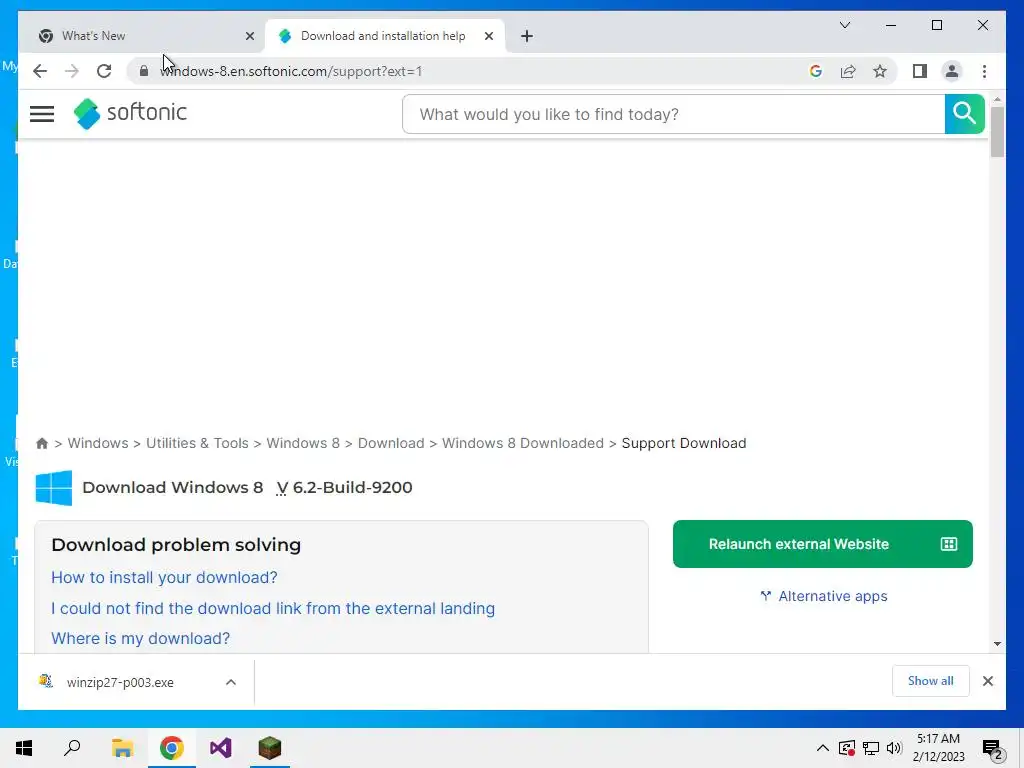Viewport: 1024px width, 768px height.
Task: Click the green search button
Action: 964,114
